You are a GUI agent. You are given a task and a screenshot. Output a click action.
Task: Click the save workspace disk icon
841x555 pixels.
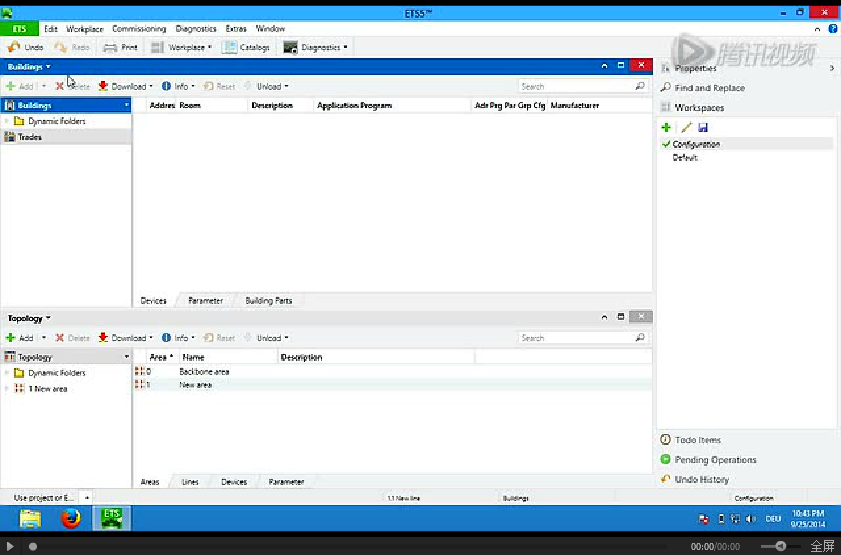click(703, 127)
